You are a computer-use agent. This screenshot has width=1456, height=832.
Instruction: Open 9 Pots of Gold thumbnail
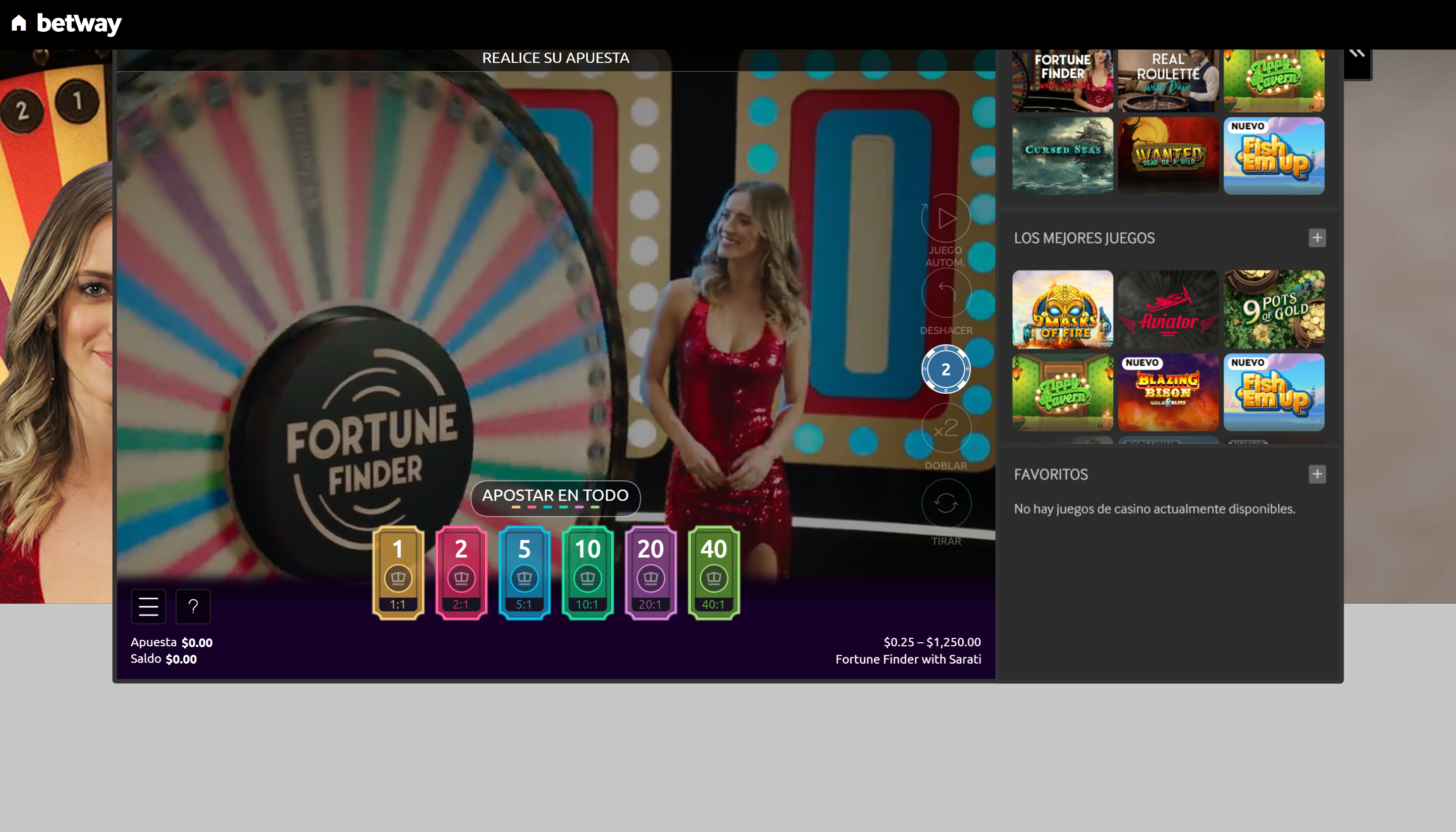[1274, 309]
